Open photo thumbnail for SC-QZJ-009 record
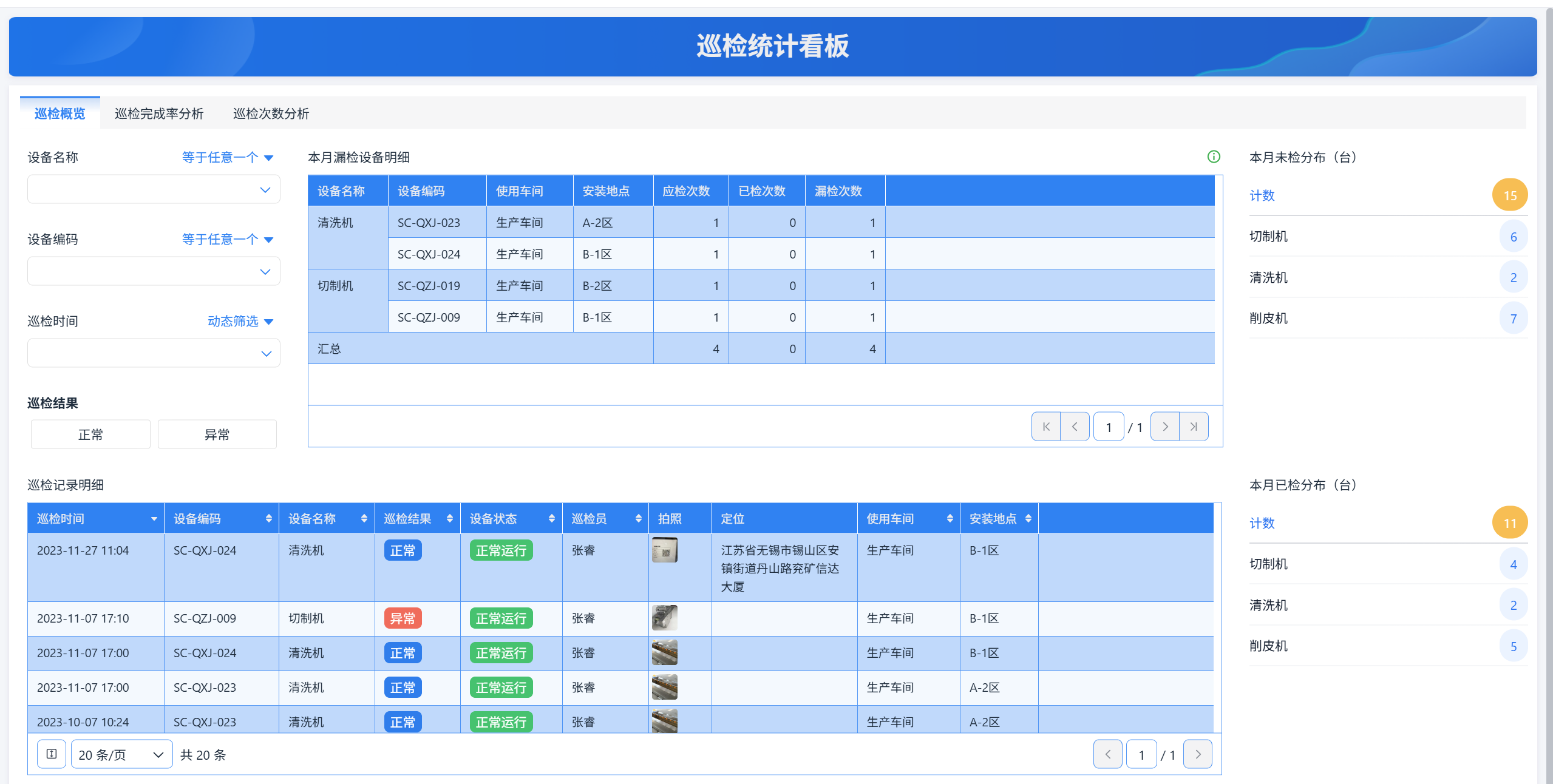 point(664,618)
